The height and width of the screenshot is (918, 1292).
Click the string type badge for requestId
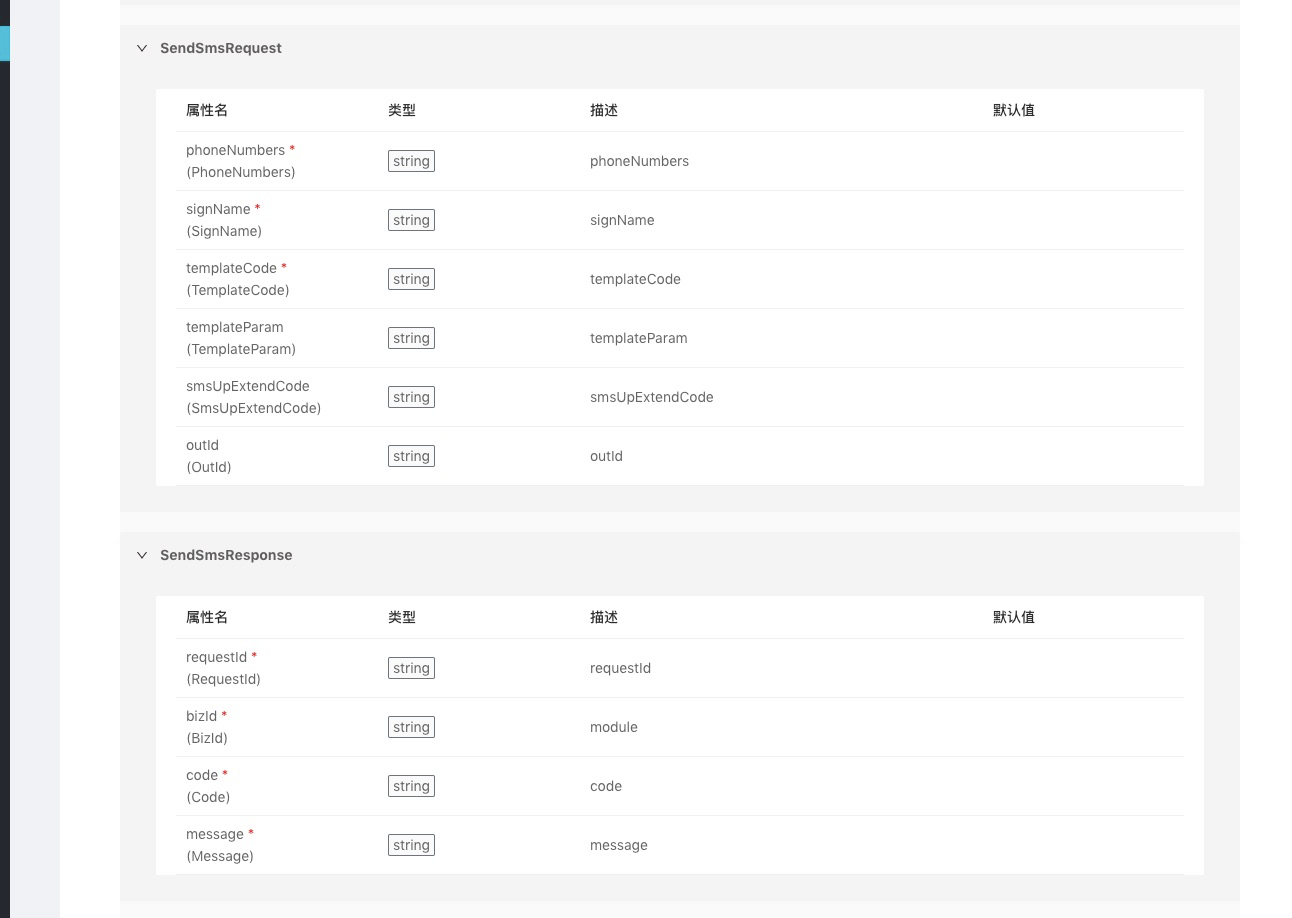(x=411, y=668)
